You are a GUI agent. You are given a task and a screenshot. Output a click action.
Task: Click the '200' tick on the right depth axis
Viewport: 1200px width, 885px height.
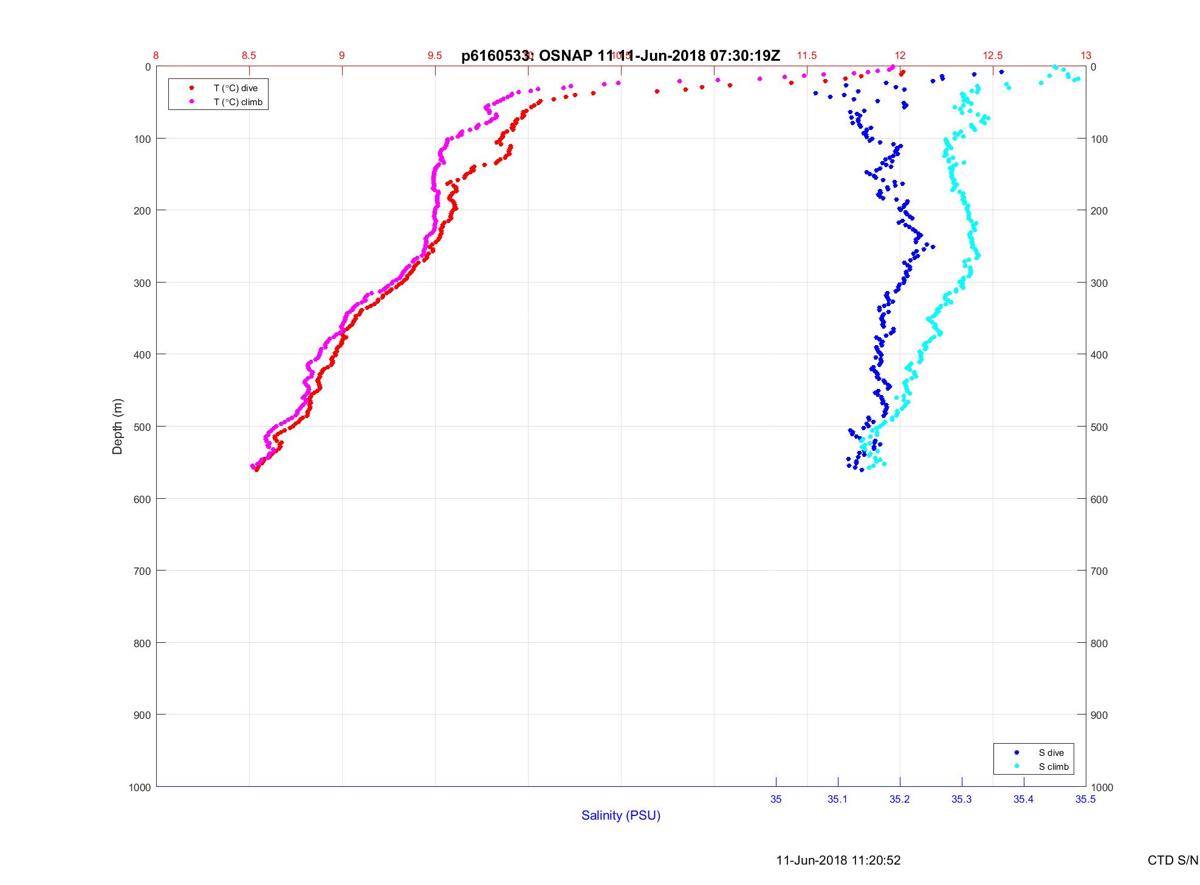coord(1101,211)
